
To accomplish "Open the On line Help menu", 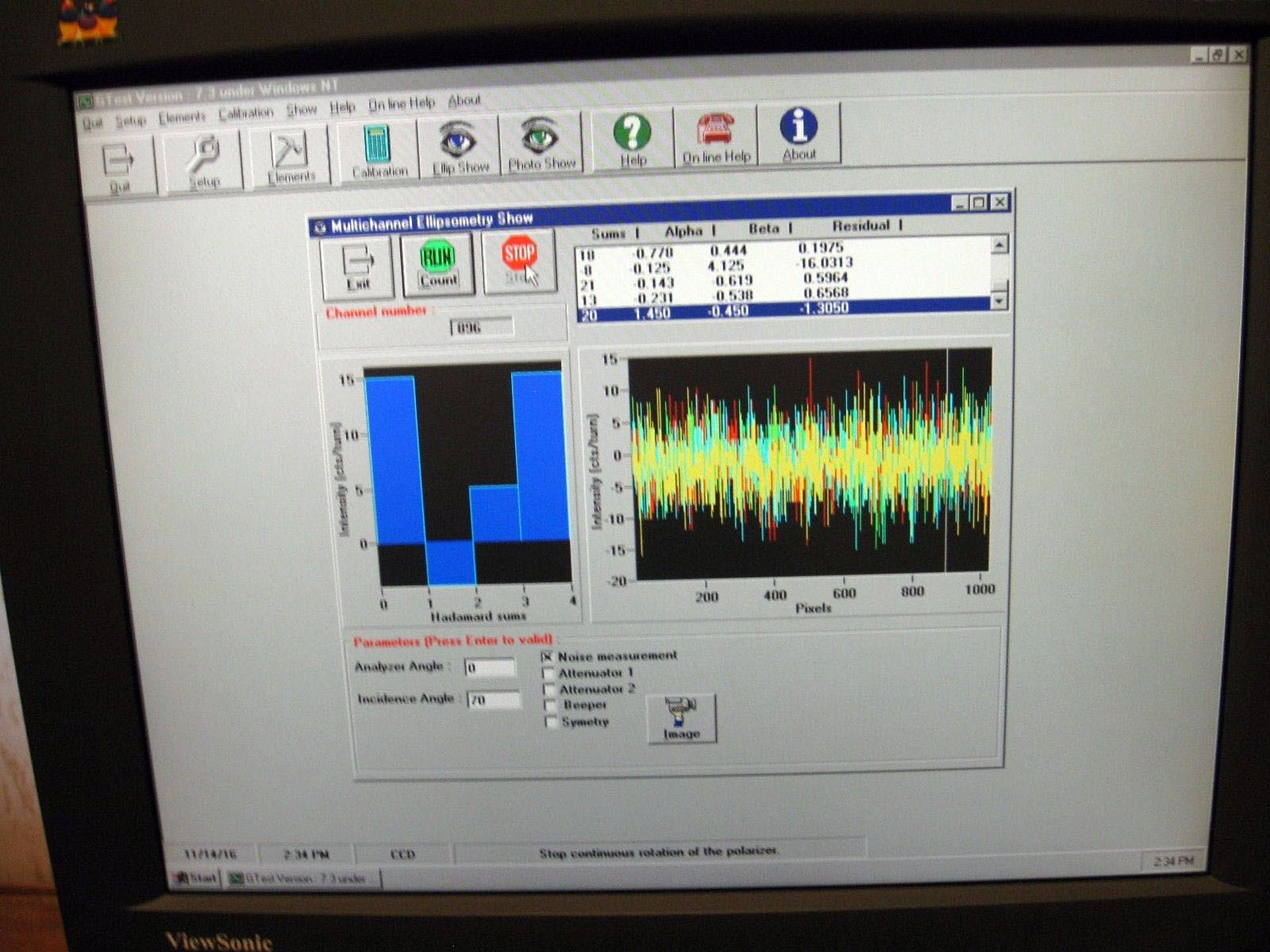I will [x=402, y=104].
